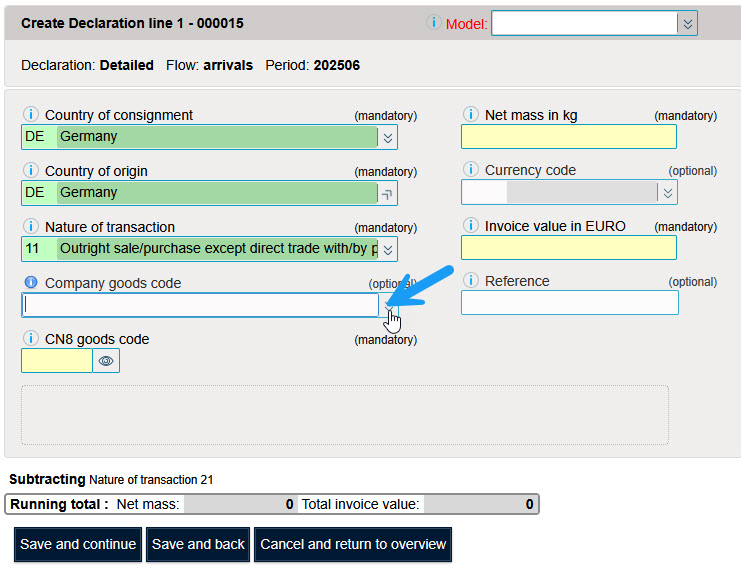Click Cancel and return to overview
Image resolution: width=741 pixels, height=569 pixels.
tap(353, 545)
